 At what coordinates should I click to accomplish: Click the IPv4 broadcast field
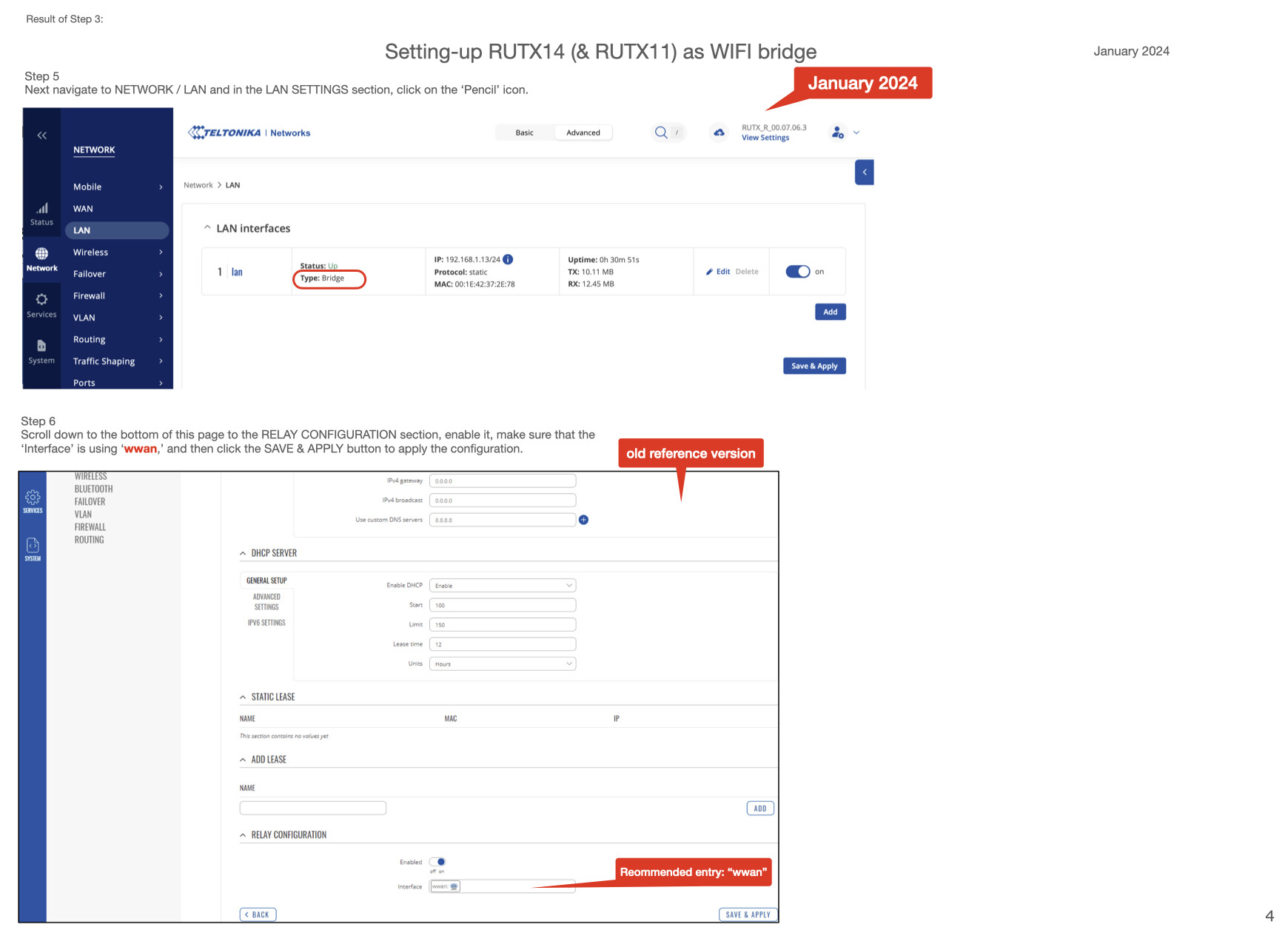(503, 501)
